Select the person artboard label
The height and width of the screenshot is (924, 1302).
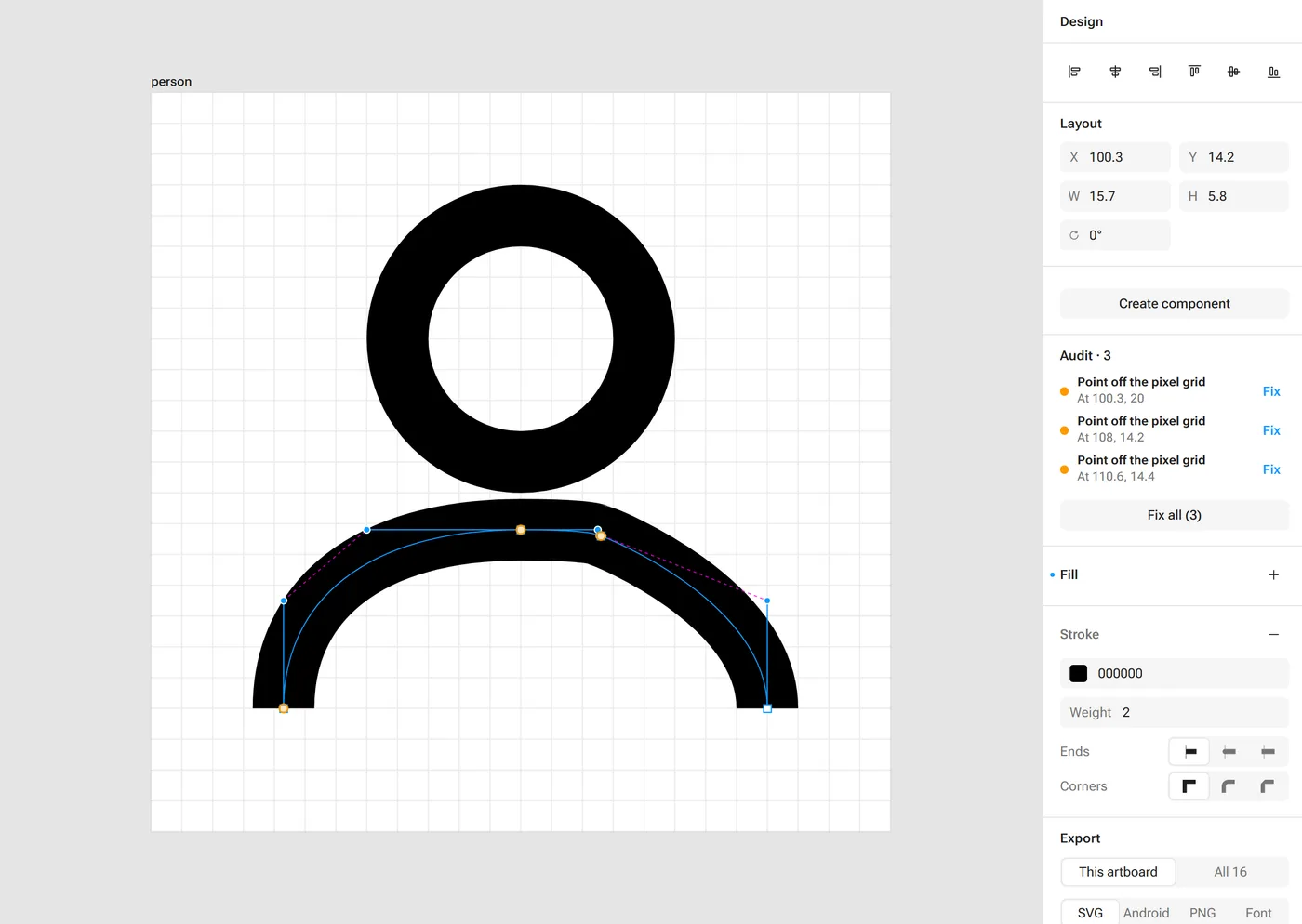coord(171,82)
